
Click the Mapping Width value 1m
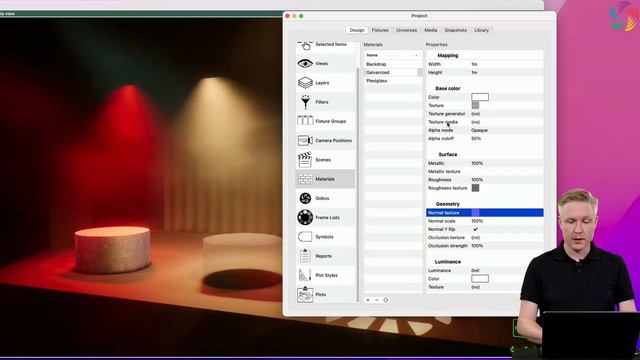tap(474, 64)
